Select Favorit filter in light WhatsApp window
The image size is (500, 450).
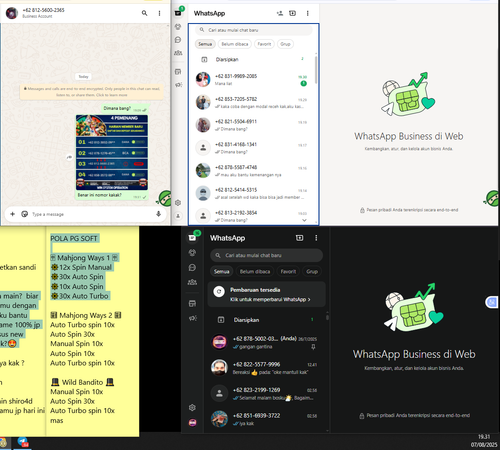264,44
